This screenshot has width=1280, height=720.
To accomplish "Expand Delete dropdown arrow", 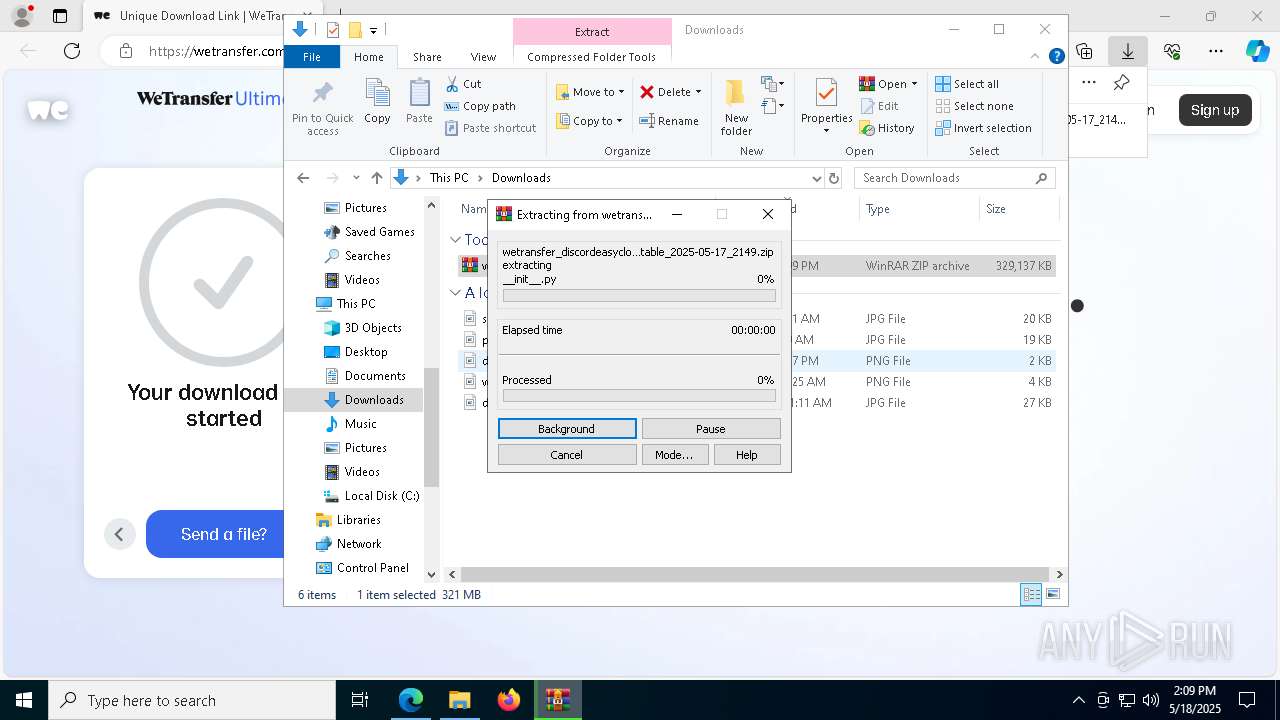I will click(698, 92).
